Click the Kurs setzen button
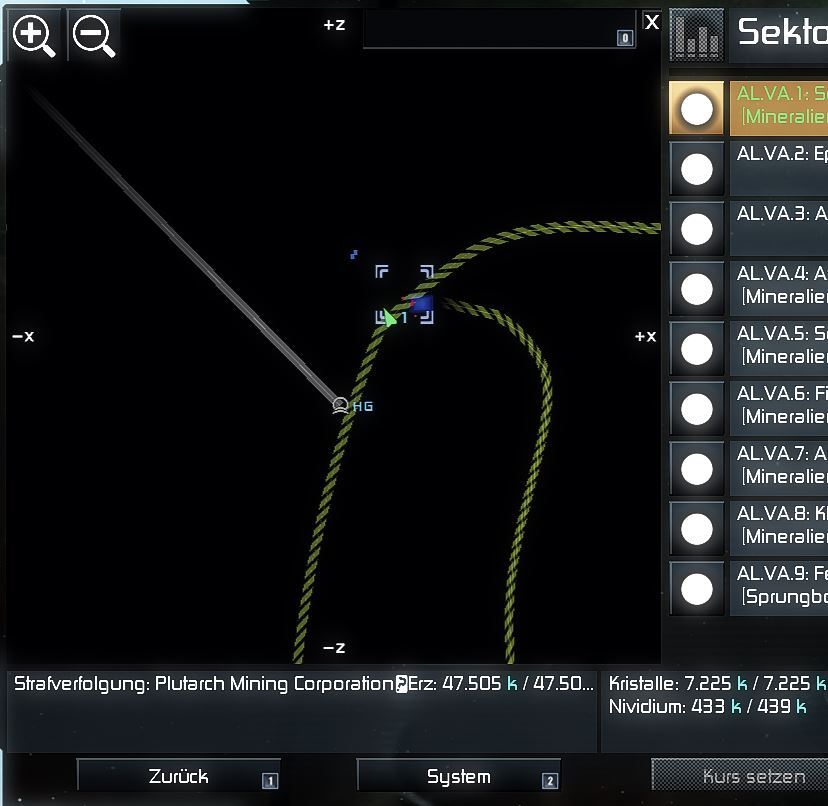Image resolution: width=828 pixels, height=806 pixels. point(740,777)
